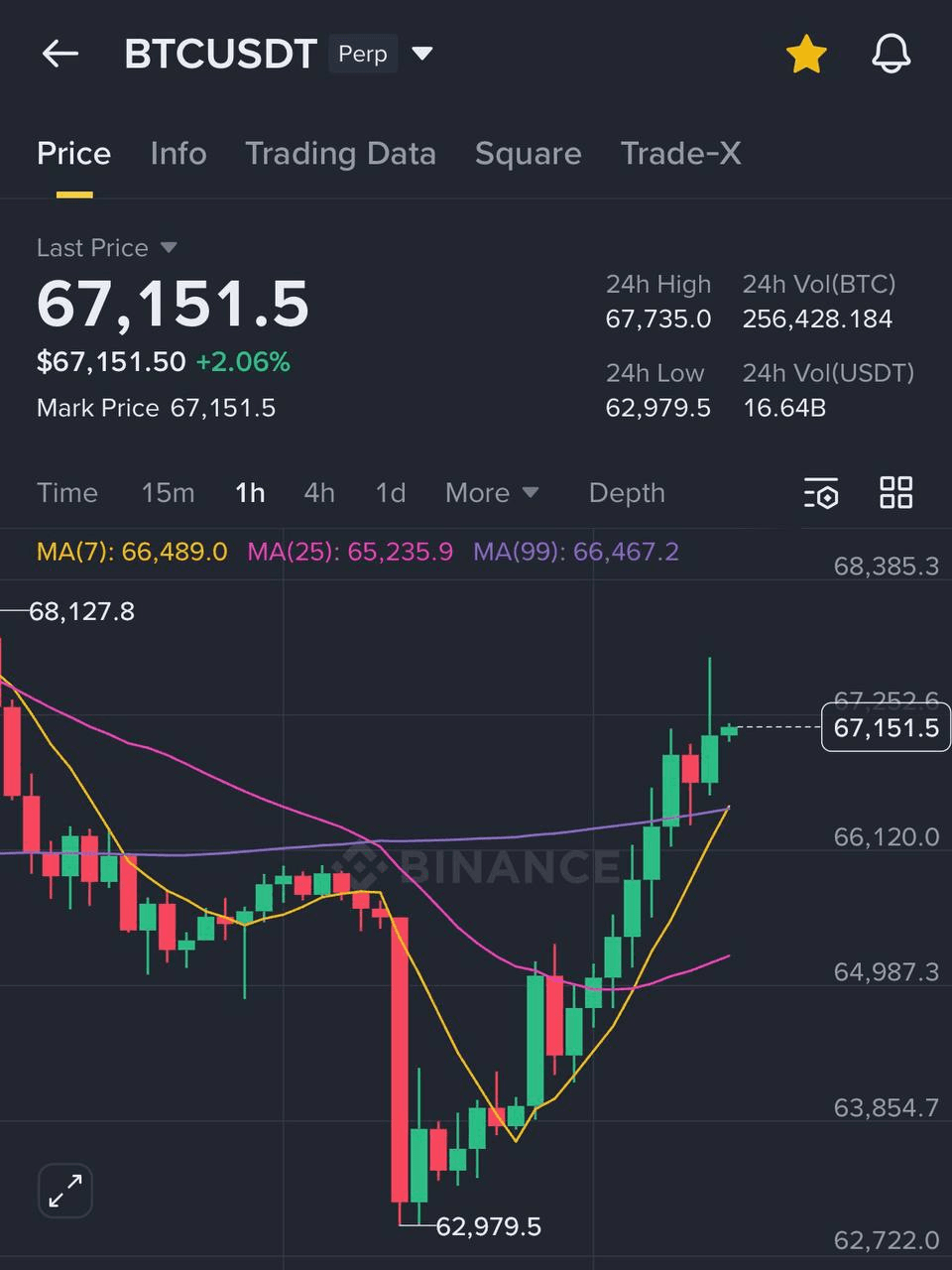Open the Last Price type dropdown
Viewport: 952px width, 1270px height.
(x=169, y=247)
